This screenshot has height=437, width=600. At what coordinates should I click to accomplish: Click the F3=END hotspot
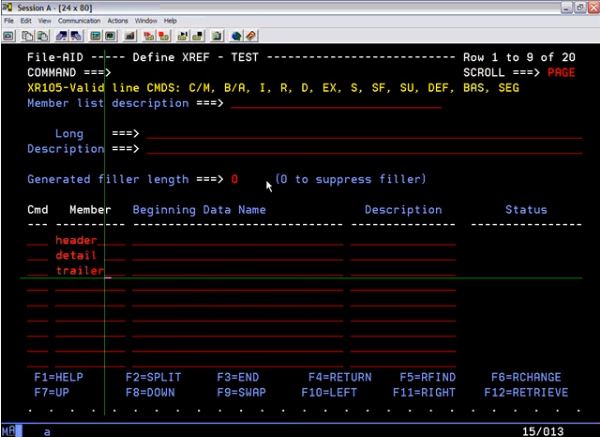pos(238,377)
